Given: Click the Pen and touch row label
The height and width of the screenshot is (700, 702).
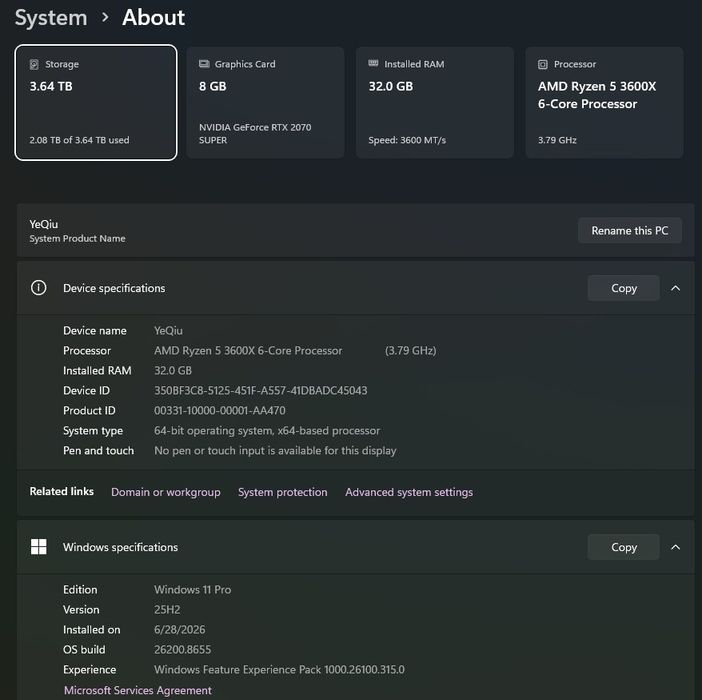Looking at the screenshot, I should pyautogui.click(x=98, y=450).
